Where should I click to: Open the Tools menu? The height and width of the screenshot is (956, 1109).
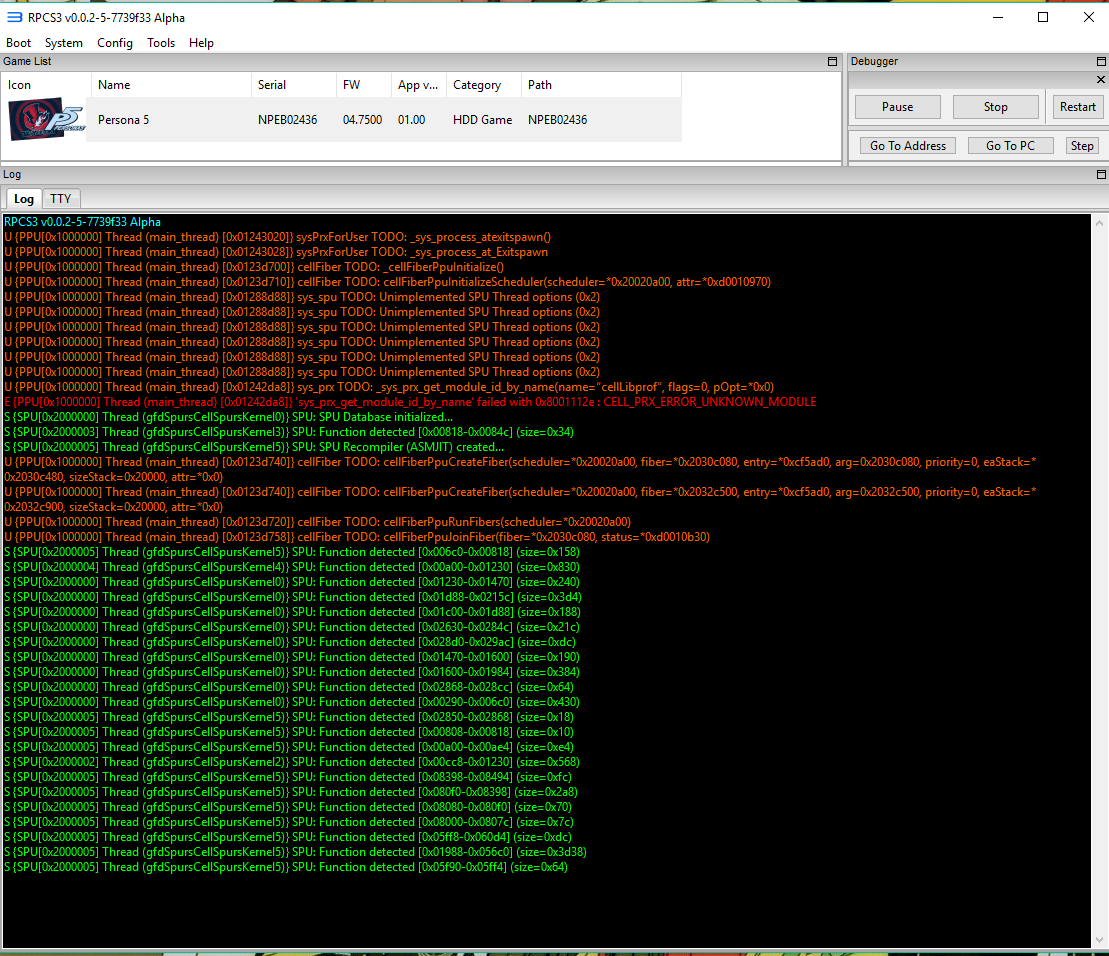(x=161, y=43)
